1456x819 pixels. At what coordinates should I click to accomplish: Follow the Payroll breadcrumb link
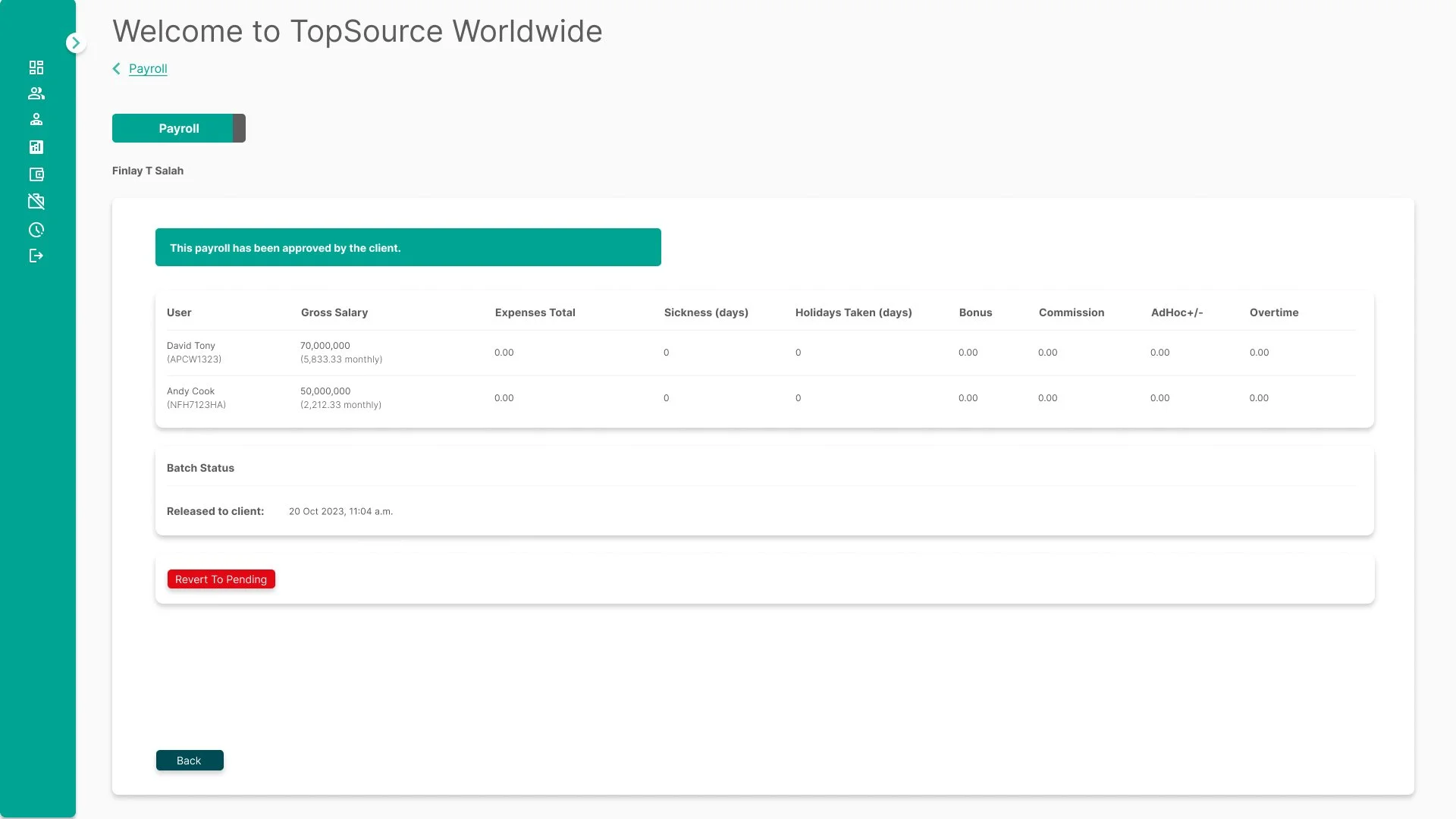(x=148, y=69)
